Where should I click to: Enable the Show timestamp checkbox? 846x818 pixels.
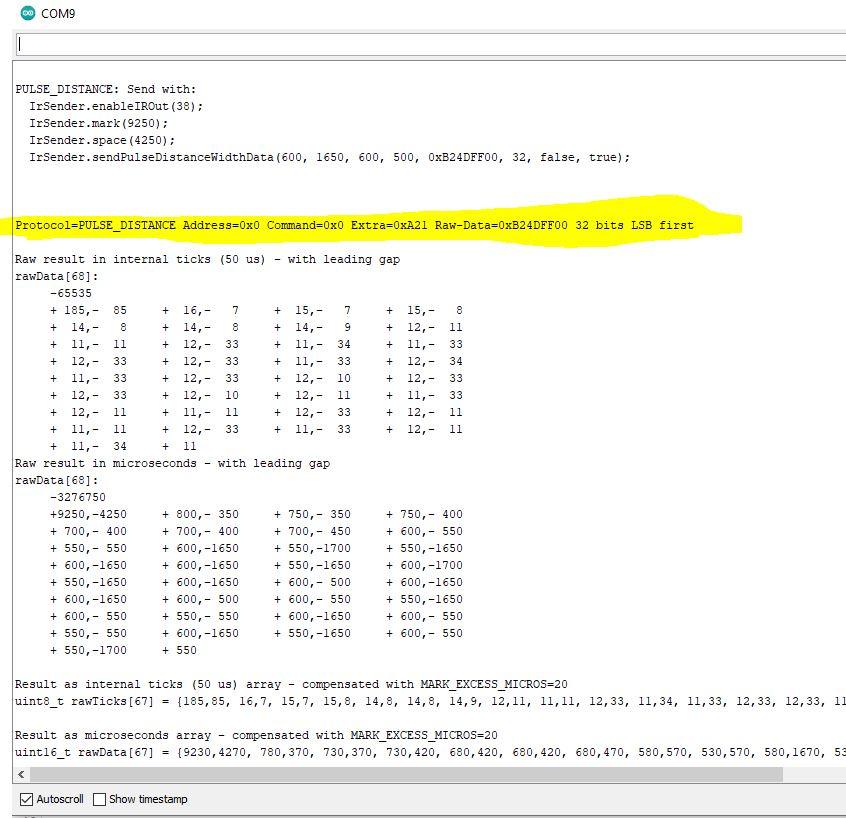[99, 799]
